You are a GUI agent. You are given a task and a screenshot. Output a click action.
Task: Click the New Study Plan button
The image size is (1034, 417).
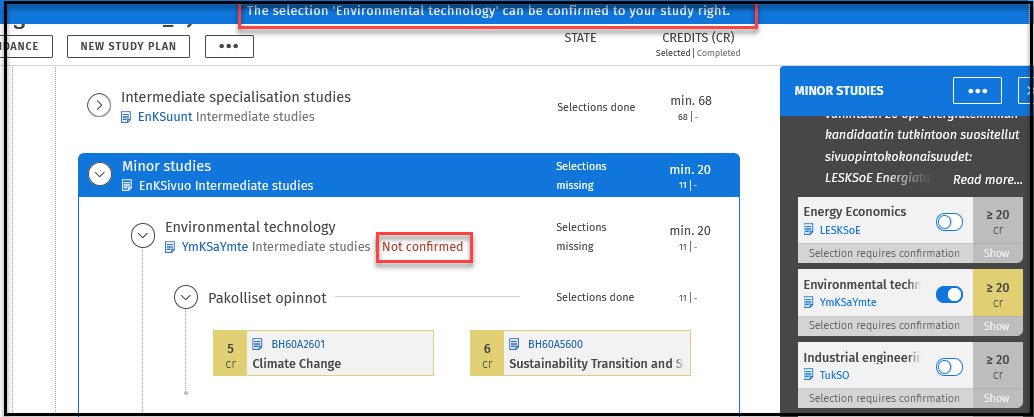tap(128, 46)
